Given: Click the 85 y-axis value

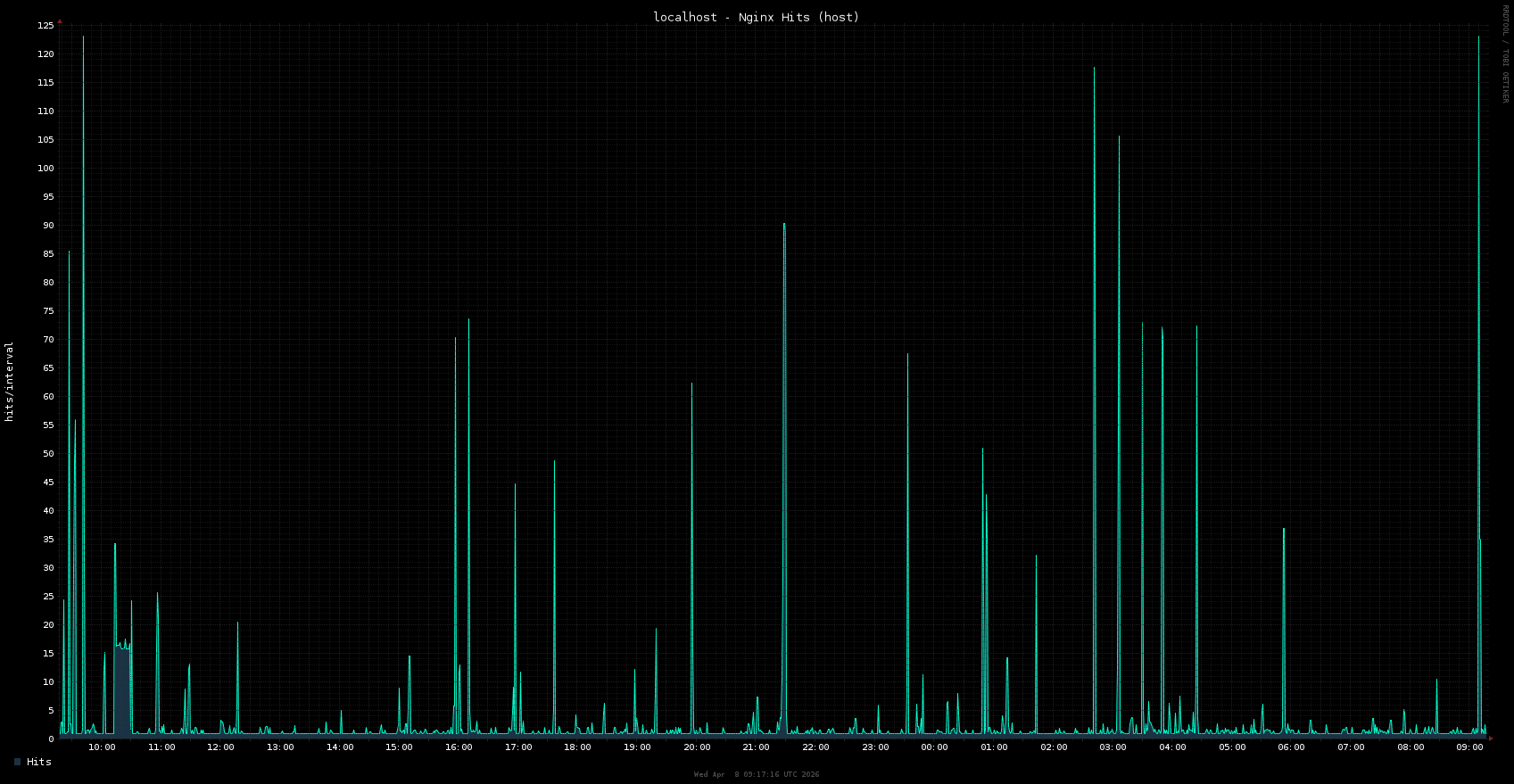Looking at the screenshot, I should coord(48,254).
